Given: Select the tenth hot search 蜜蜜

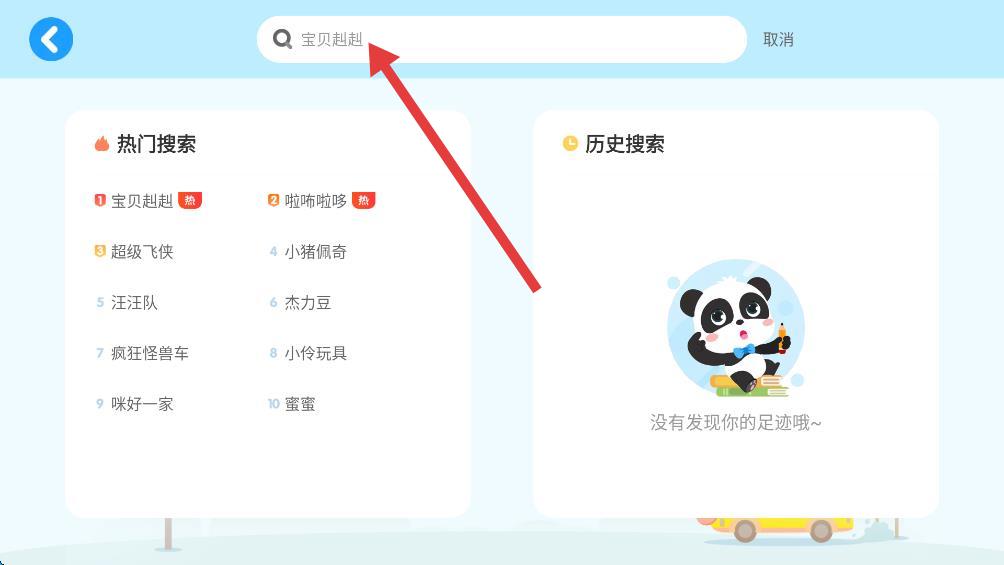Looking at the screenshot, I should 300,404.
